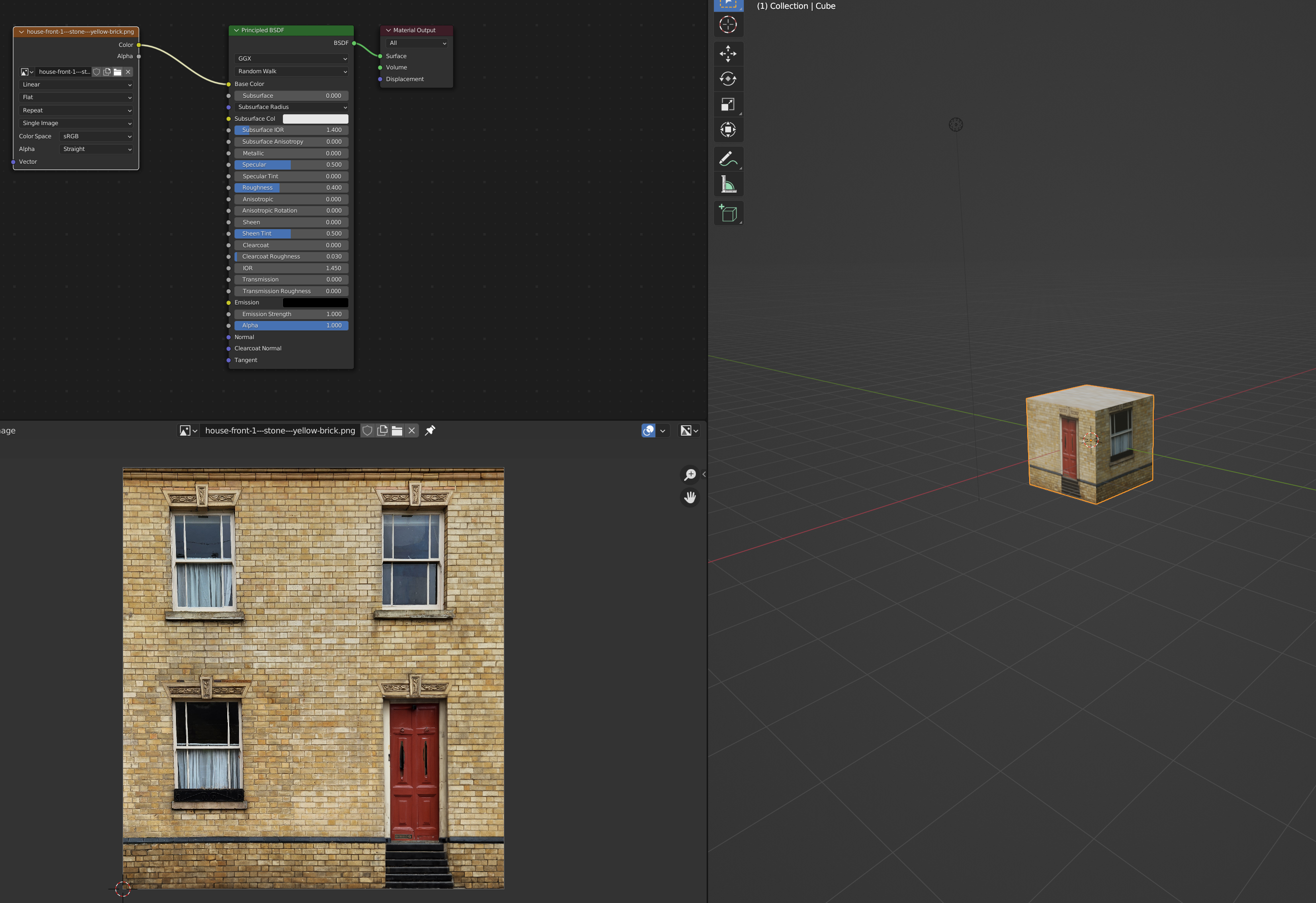Open the sRGB Color Space dropdown
The image size is (1316, 903).
pos(96,136)
